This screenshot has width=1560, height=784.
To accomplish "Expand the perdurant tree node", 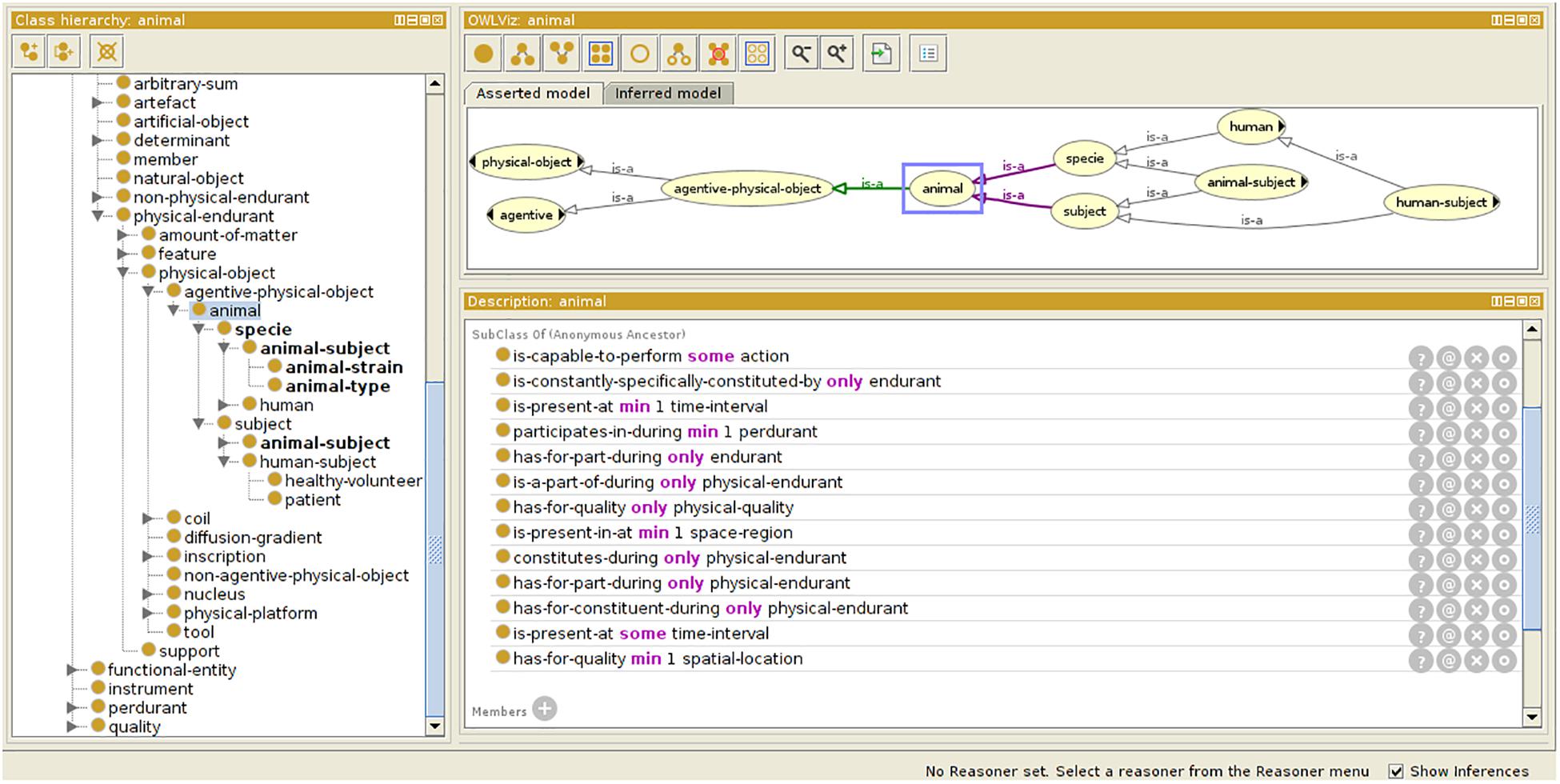I will point(73,708).
